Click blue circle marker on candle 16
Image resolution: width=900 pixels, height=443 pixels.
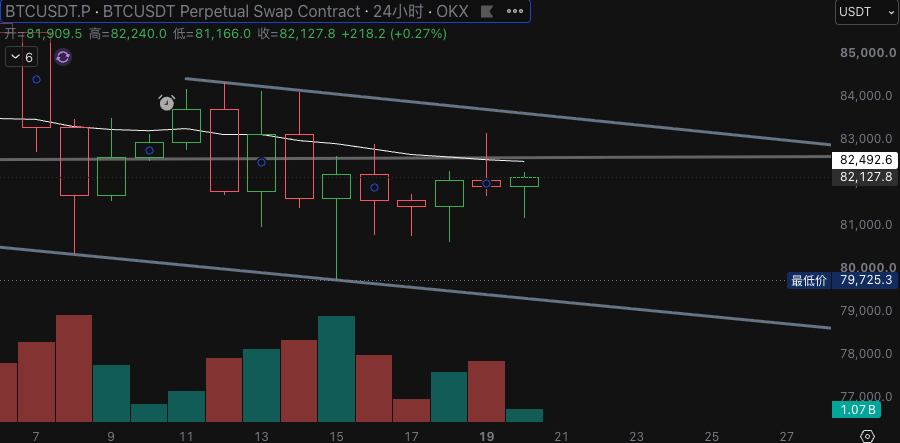(x=374, y=188)
